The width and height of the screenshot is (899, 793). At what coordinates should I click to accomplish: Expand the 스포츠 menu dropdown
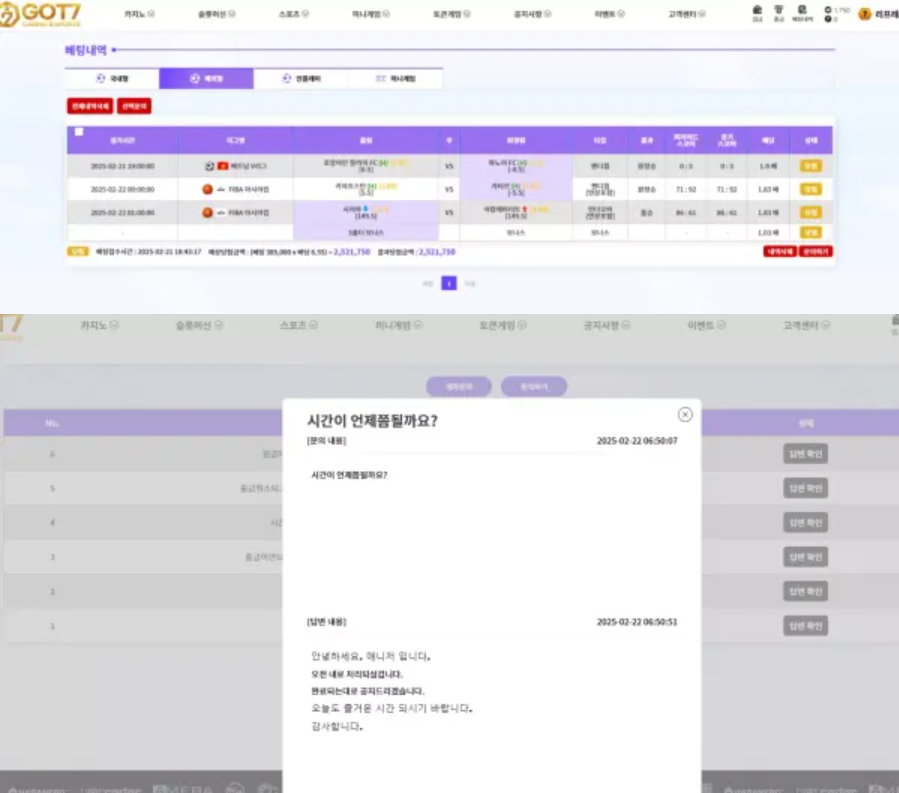[x=294, y=15]
